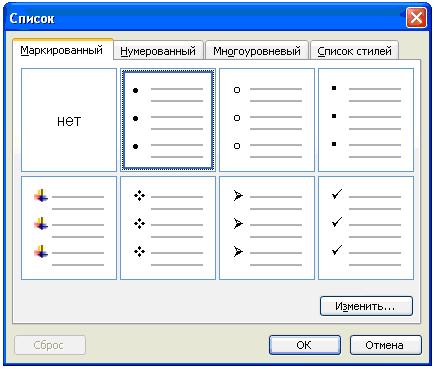The image size is (435, 369).
Task: Choose the solid round bullet style
Action: pyautogui.click(x=168, y=120)
